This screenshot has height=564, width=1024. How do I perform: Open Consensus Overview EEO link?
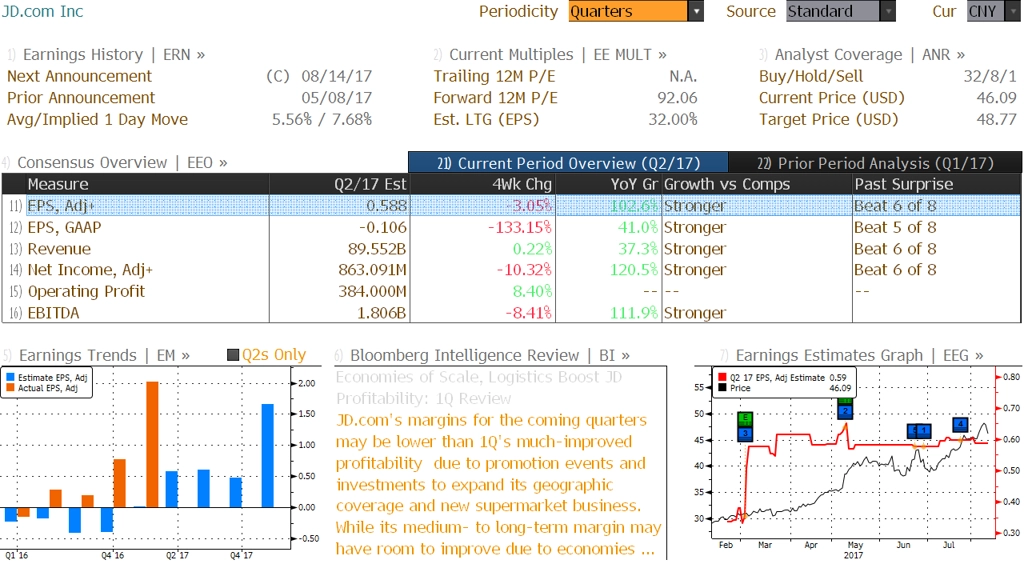click(122, 163)
